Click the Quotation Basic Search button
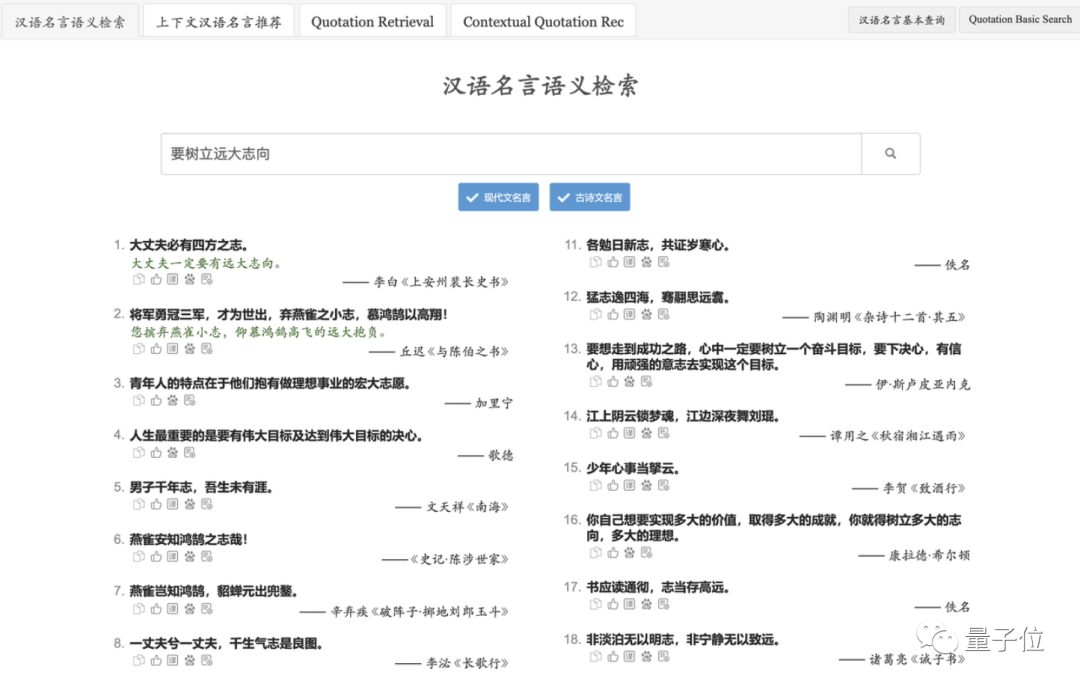 [x=1019, y=18]
